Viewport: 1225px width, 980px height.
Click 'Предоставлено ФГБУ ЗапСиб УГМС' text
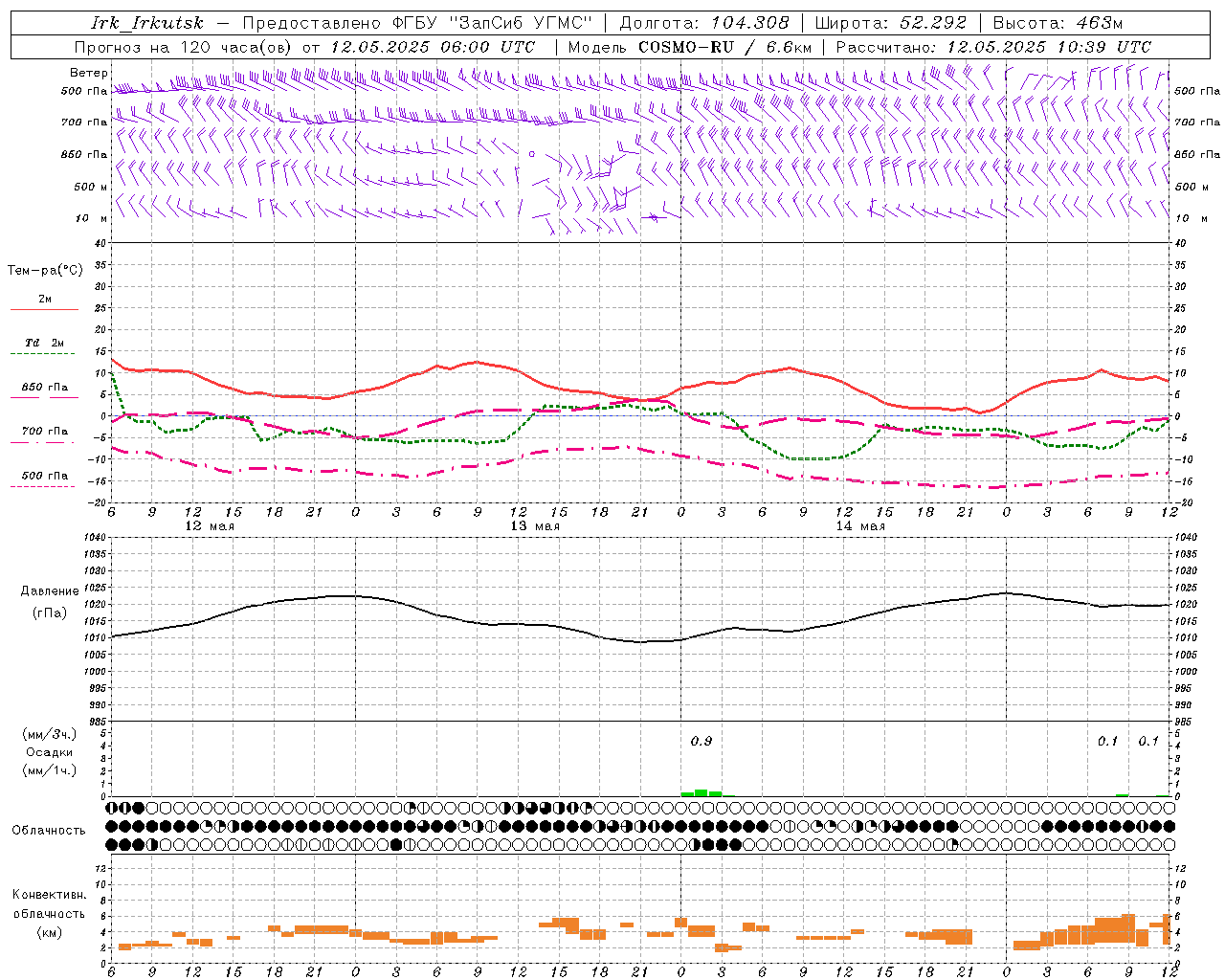417,23
